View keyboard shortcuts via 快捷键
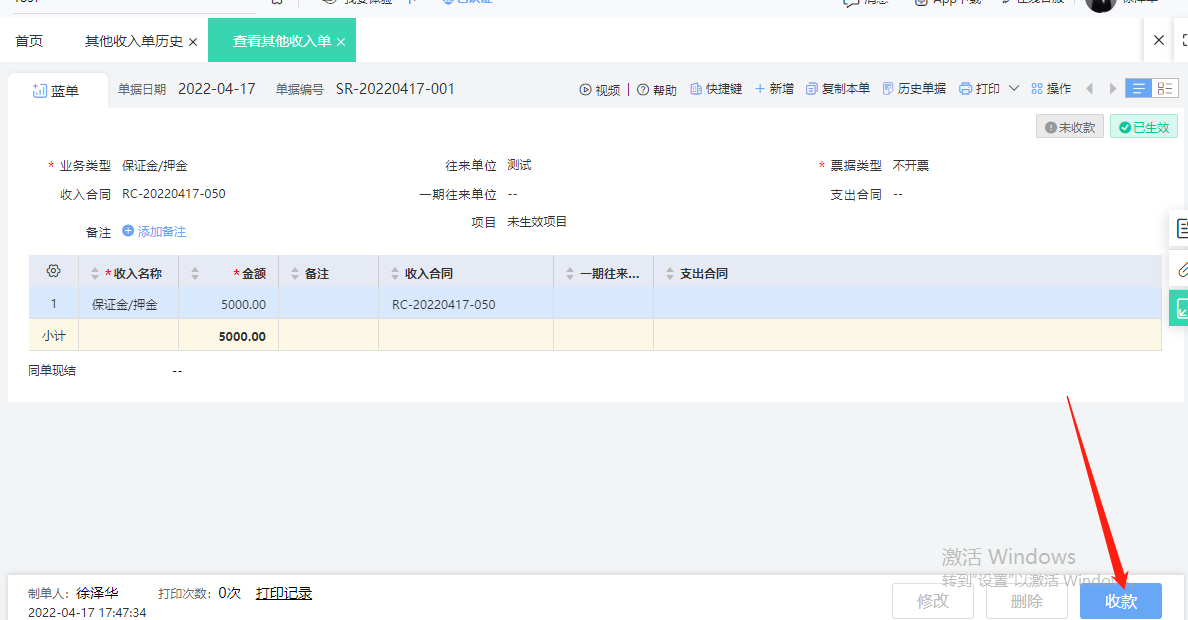The height and width of the screenshot is (620, 1188). point(716,88)
